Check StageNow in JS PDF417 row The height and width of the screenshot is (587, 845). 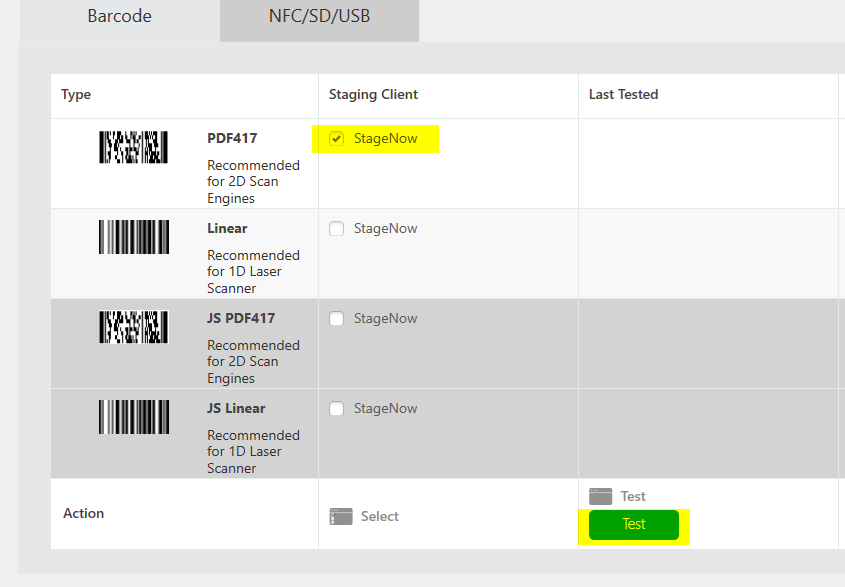tap(336, 319)
